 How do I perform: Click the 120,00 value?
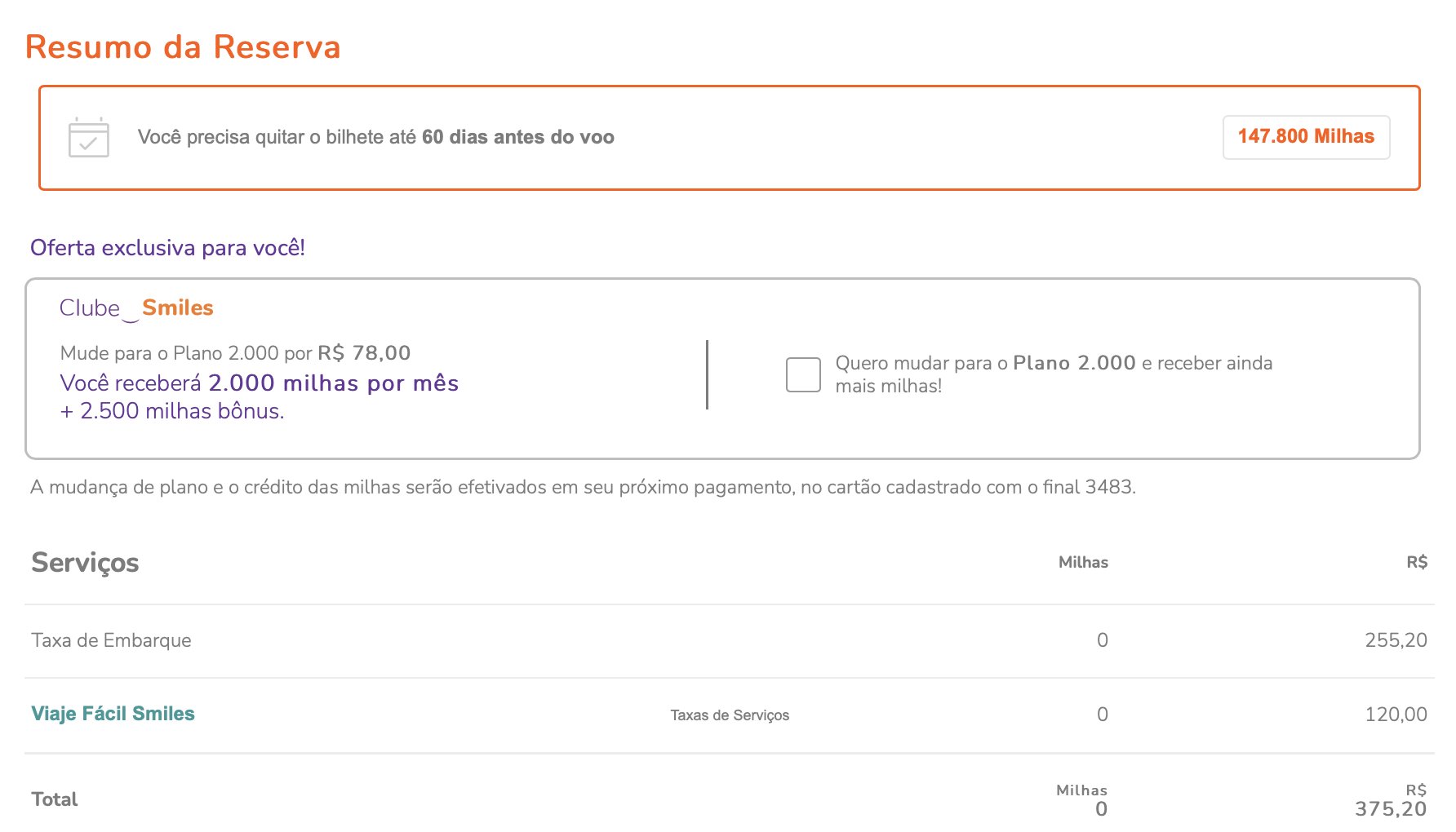[1396, 715]
